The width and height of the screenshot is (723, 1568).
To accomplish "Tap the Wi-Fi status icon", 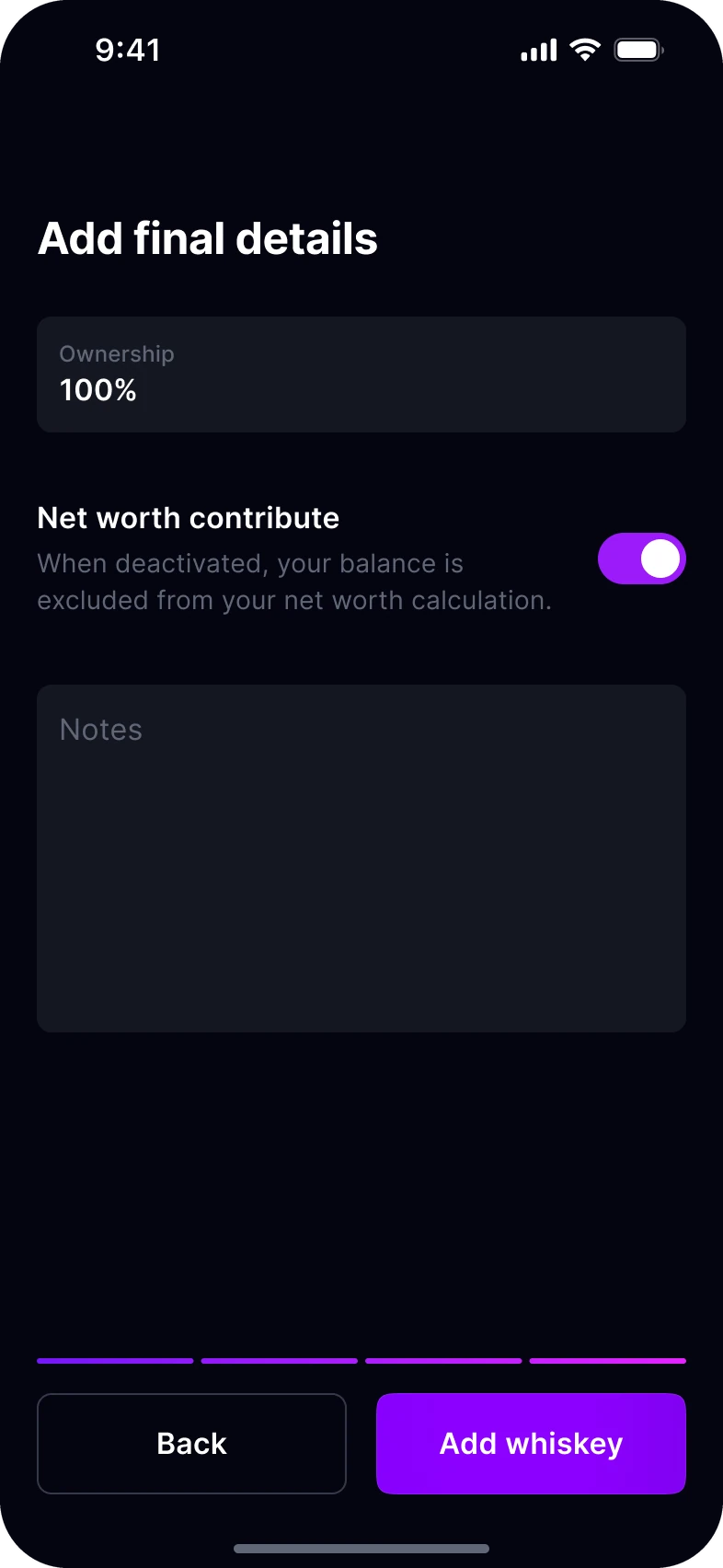I will [x=585, y=50].
